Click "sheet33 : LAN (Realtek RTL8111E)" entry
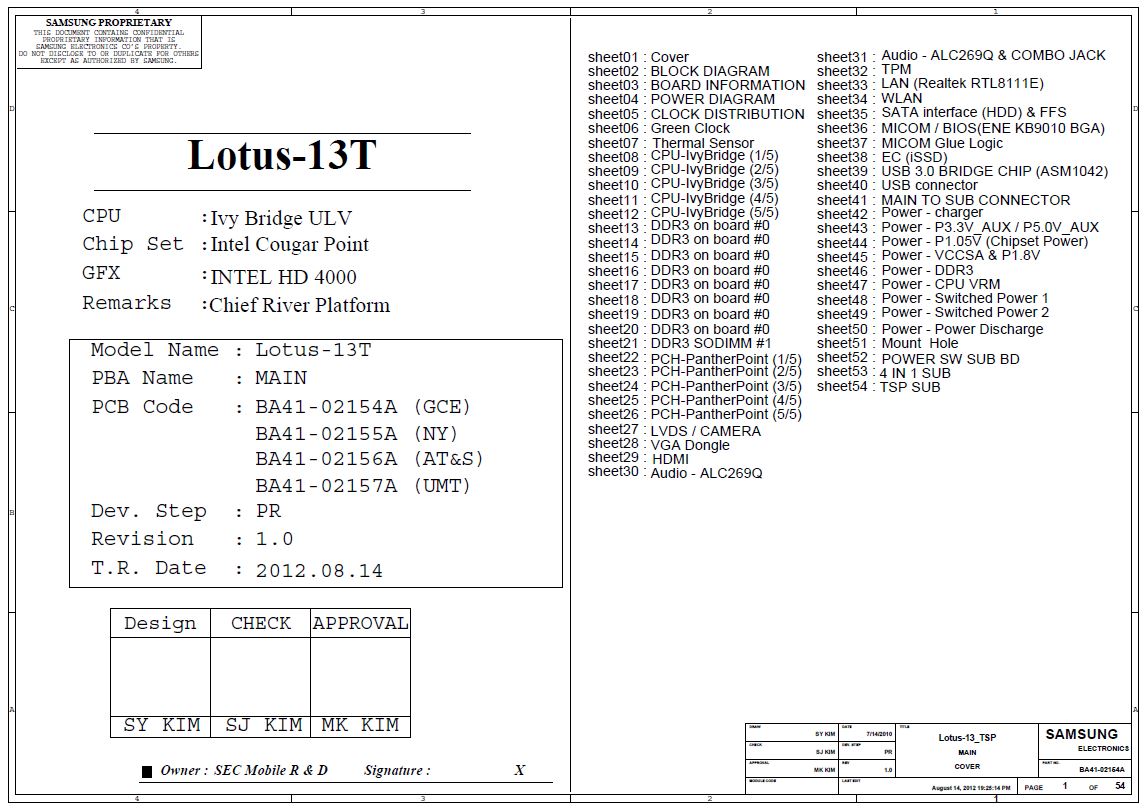The image size is (1148, 812). [931, 84]
